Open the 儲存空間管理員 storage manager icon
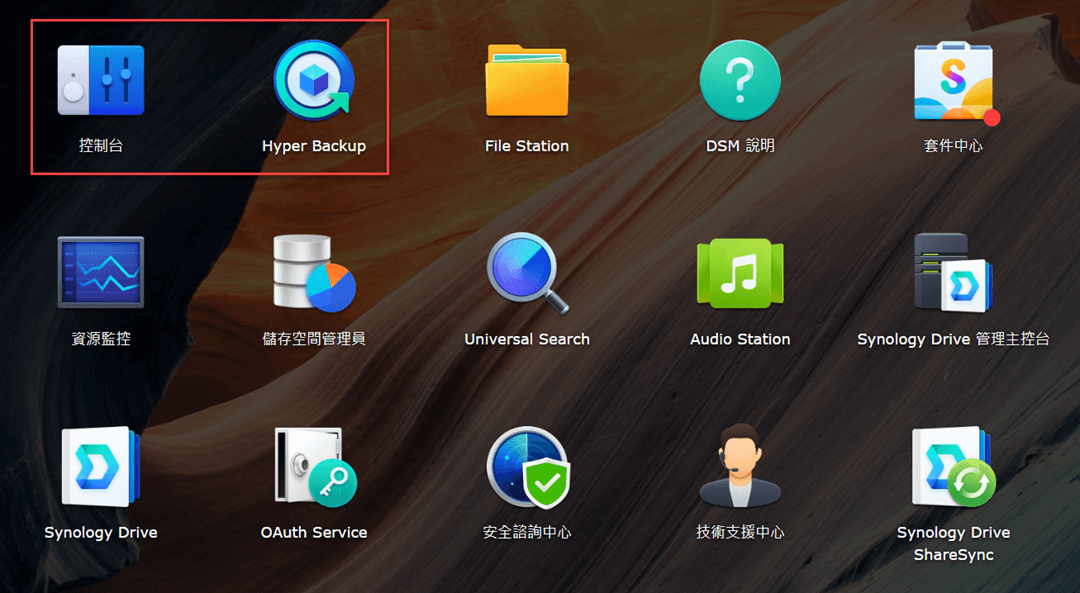Image resolution: width=1080 pixels, height=593 pixels. (x=314, y=273)
